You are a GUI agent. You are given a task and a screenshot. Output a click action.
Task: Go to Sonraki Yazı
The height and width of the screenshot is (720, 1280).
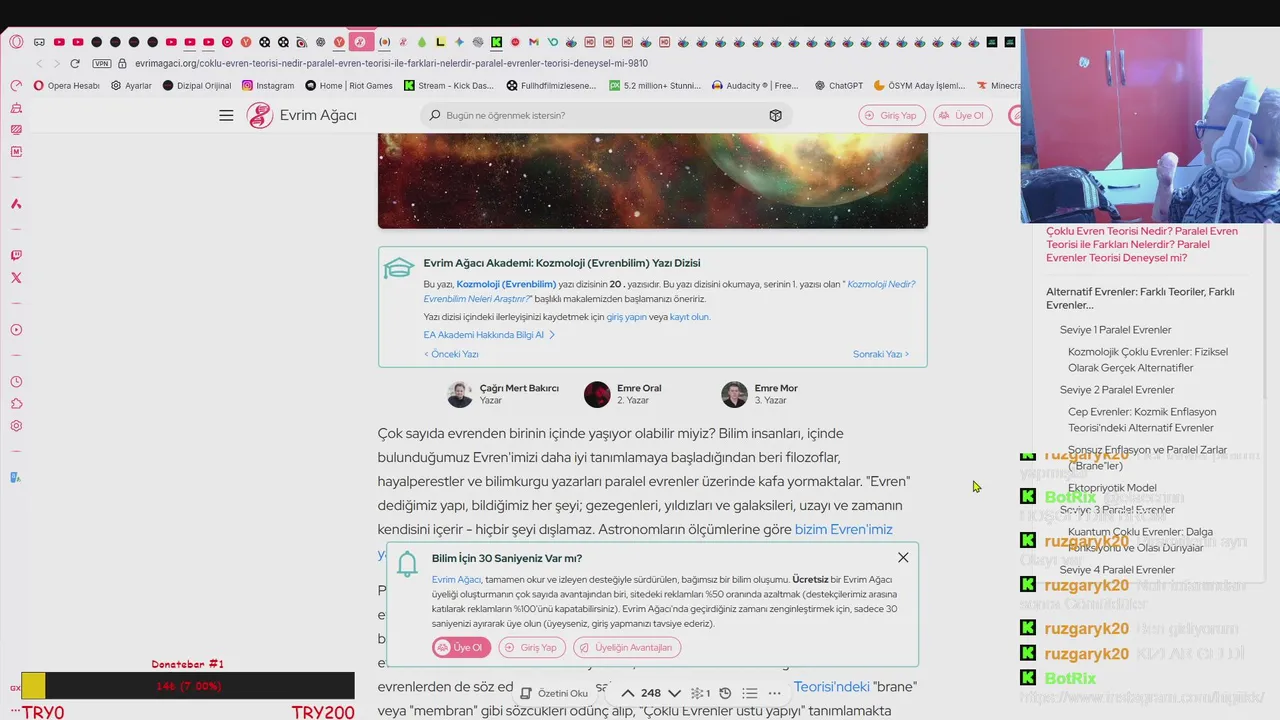tap(881, 354)
